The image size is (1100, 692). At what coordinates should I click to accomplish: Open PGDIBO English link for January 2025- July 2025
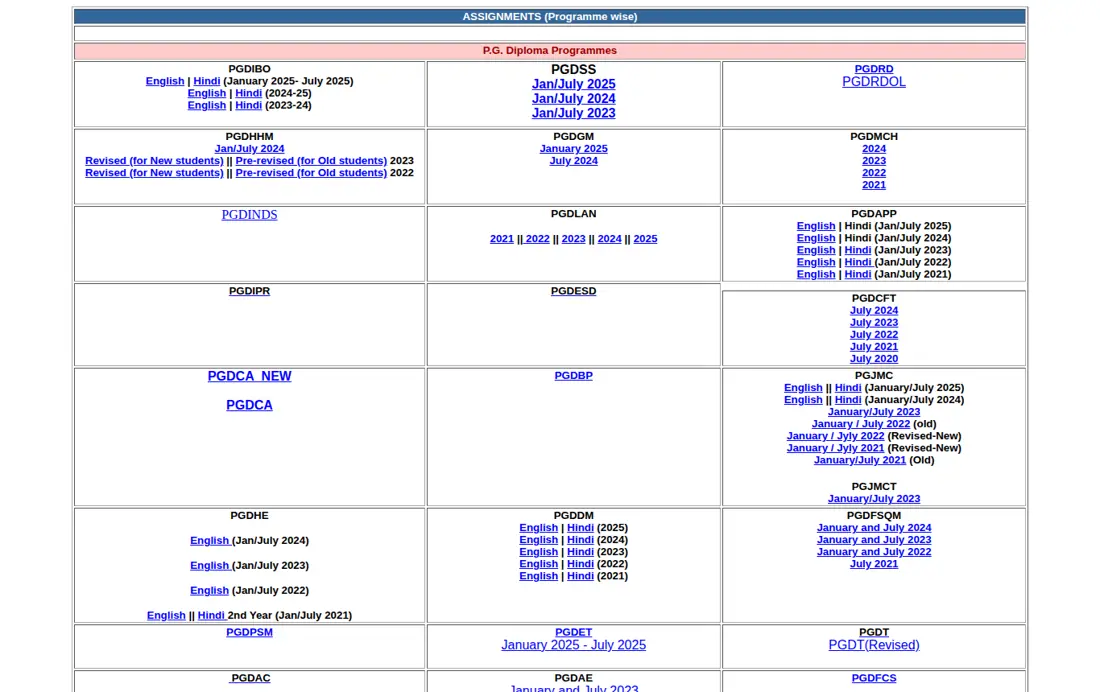click(x=165, y=81)
